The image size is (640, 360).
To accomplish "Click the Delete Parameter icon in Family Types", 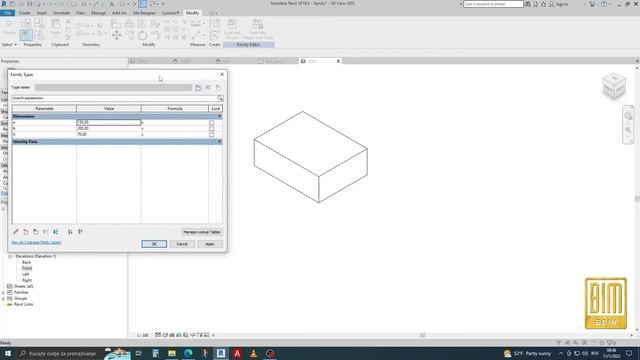I will (36, 232).
